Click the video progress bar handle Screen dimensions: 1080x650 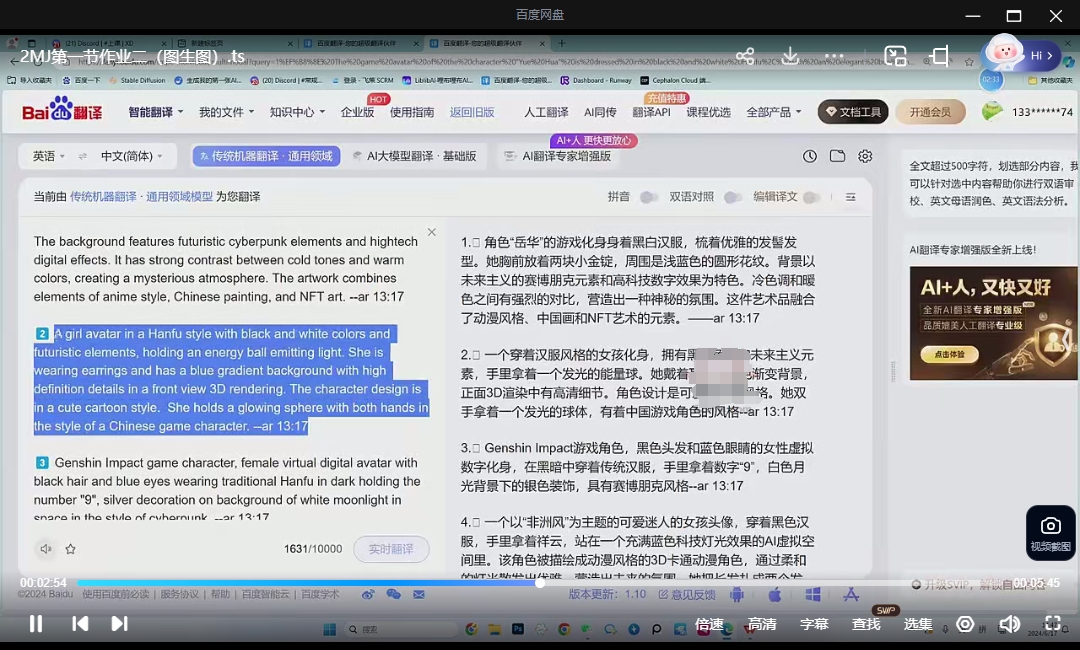pyautogui.click(x=540, y=583)
